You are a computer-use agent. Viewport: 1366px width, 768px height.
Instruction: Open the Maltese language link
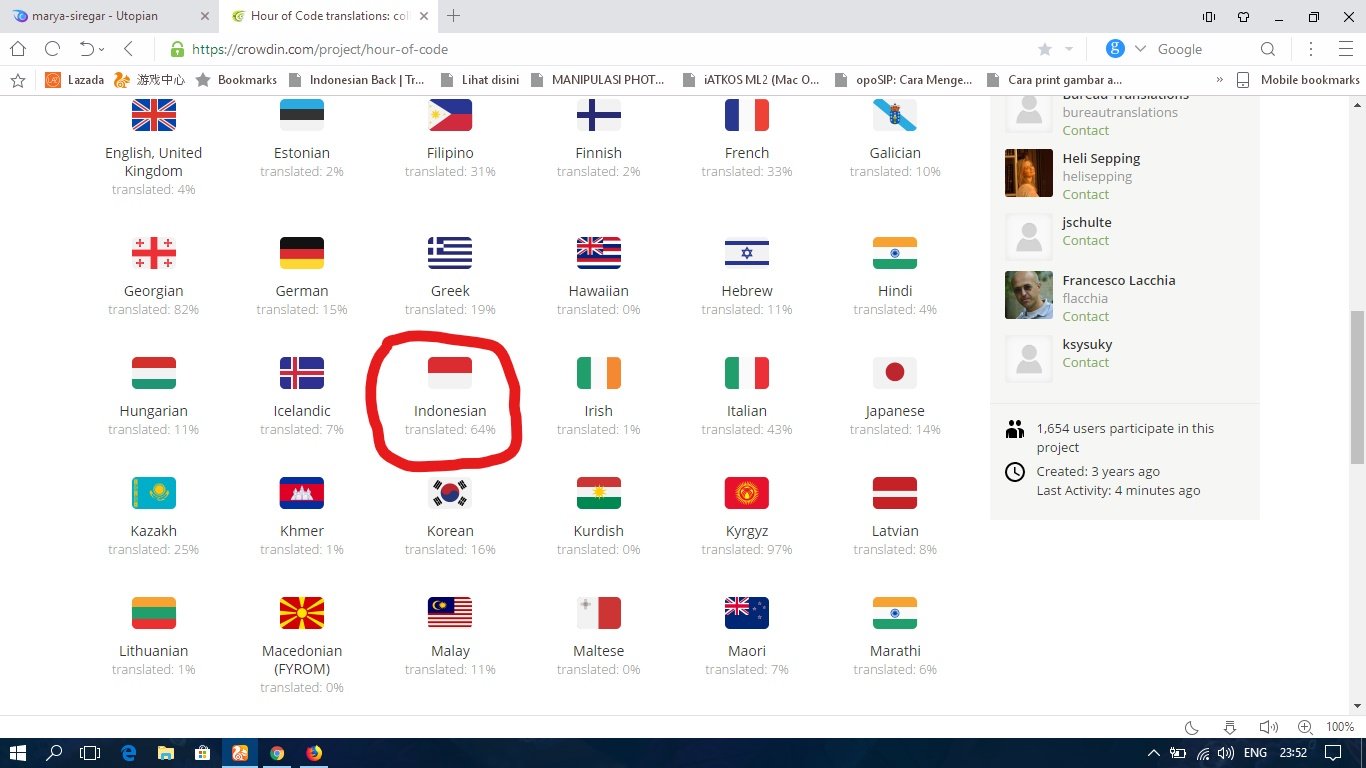click(x=599, y=651)
